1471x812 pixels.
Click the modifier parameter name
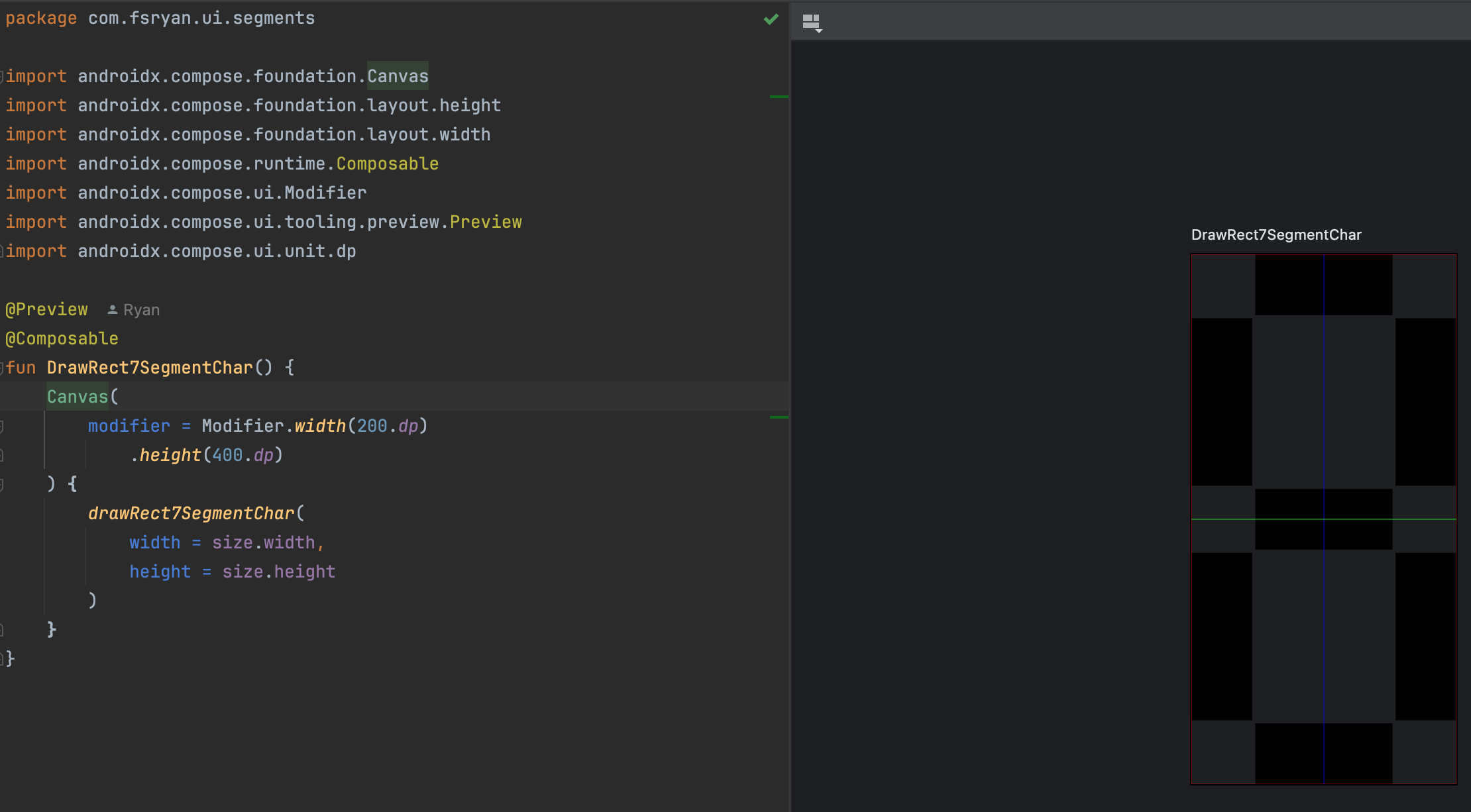[129, 426]
